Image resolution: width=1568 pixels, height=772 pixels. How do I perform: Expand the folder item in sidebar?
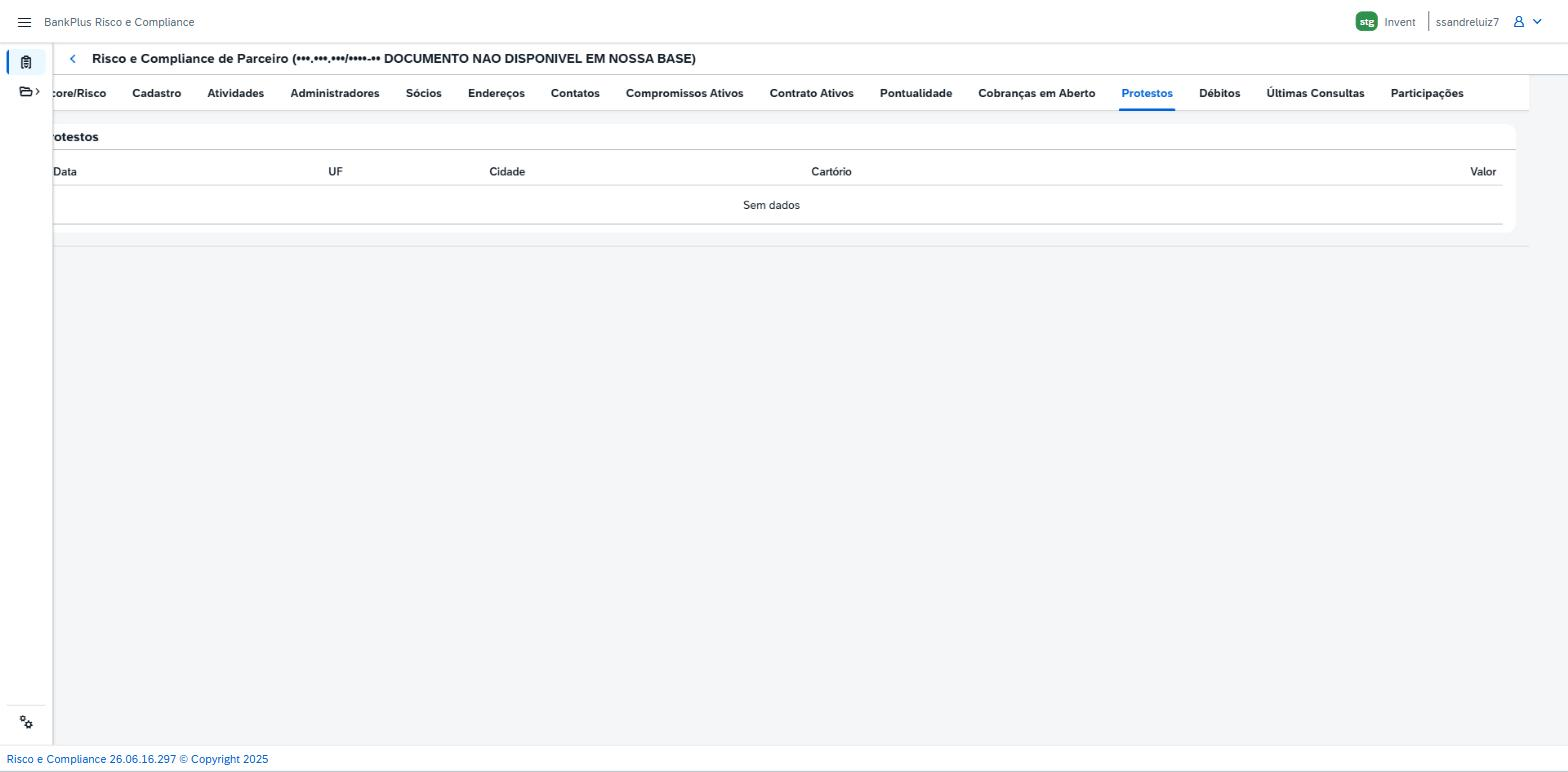pyautogui.click(x=30, y=92)
